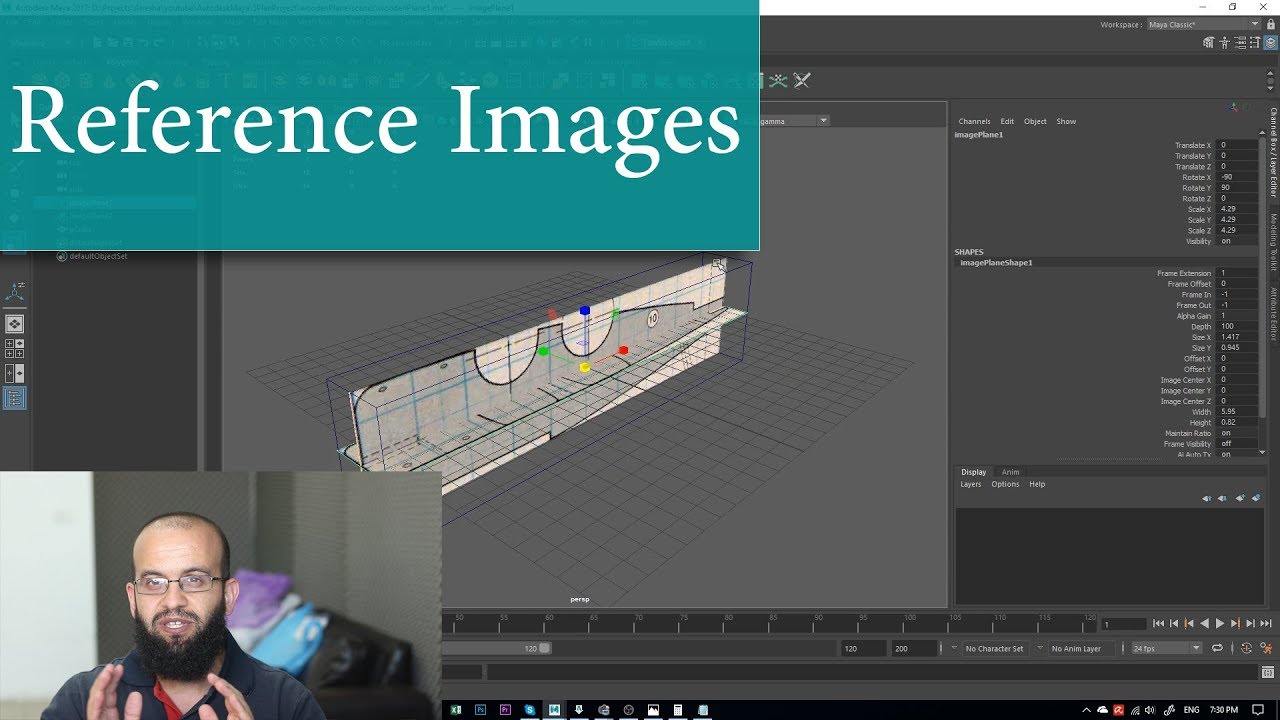The image size is (1280, 720).
Task: Open Photoshop from the Windows taskbar
Action: pos(481,710)
